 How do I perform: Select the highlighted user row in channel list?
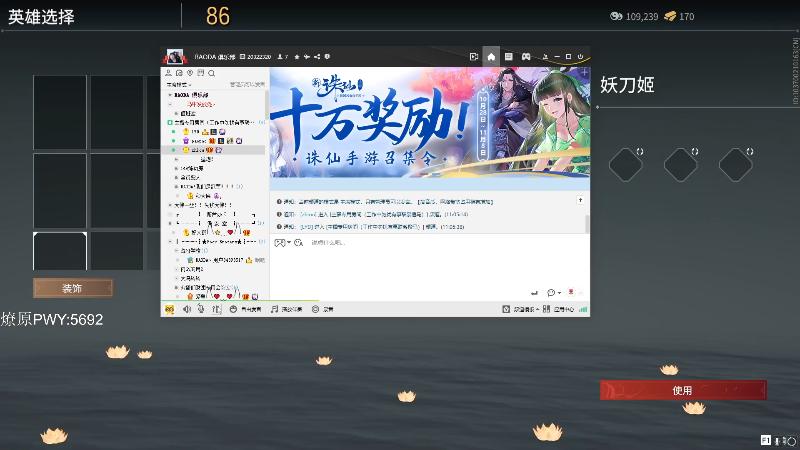point(213,150)
